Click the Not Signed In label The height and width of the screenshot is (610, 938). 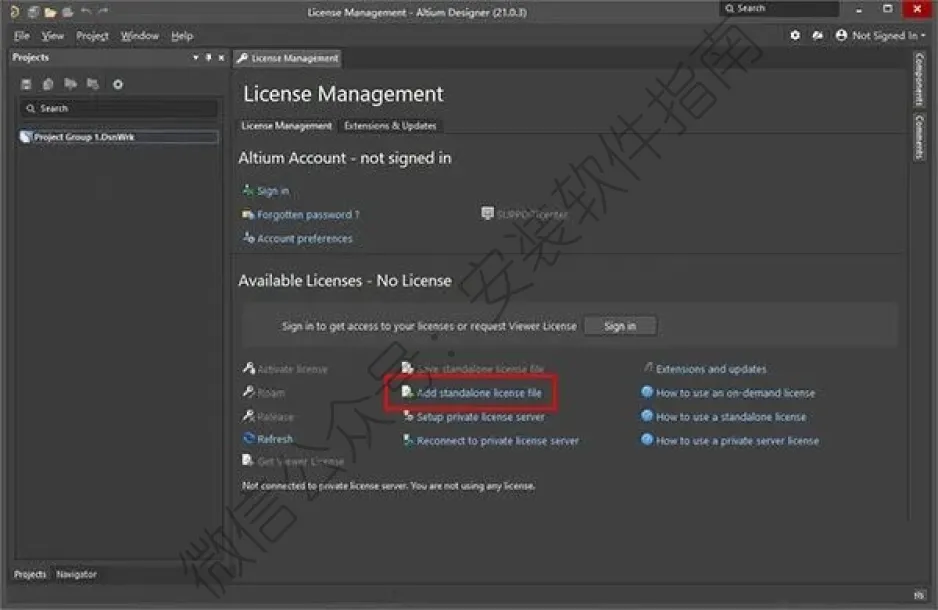[885, 36]
